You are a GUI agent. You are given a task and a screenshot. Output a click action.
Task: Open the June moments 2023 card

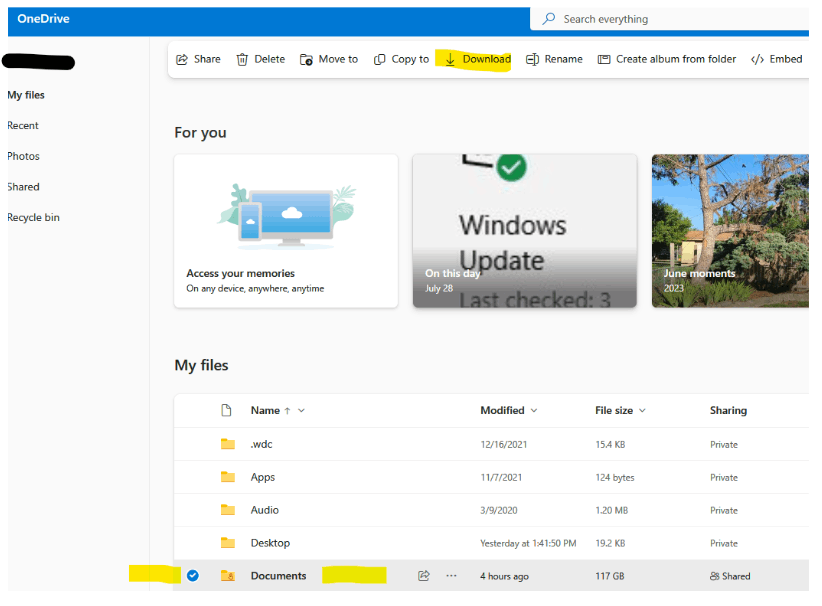click(x=730, y=231)
